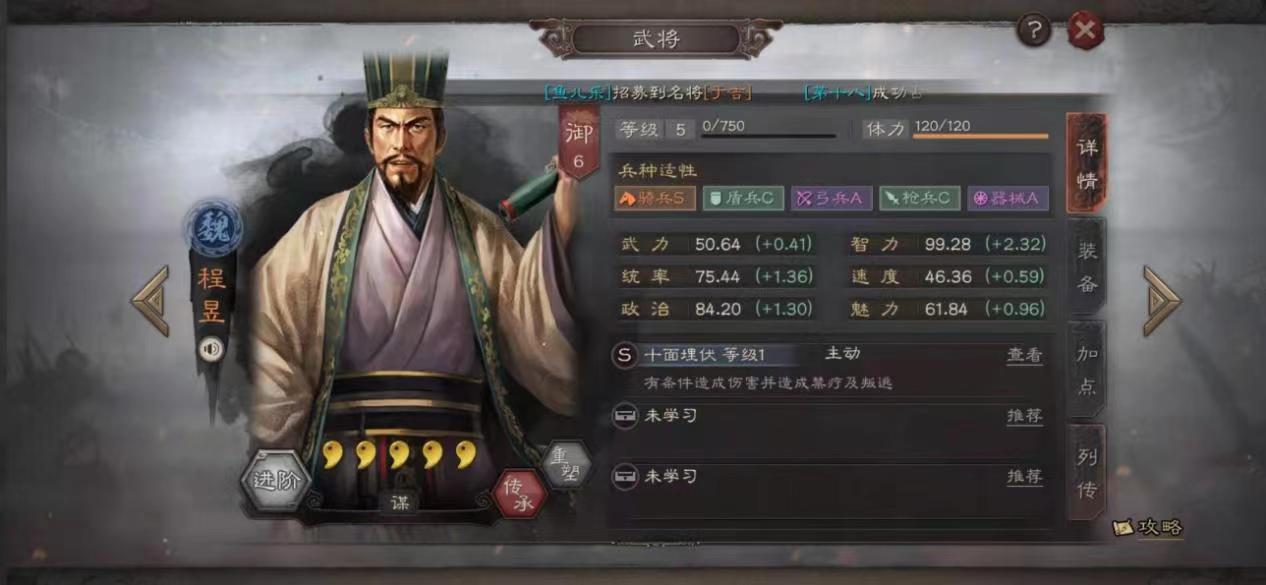Go to next general with right arrow
The width and height of the screenshot is (1266, 585).
(x=1162, y=300)
